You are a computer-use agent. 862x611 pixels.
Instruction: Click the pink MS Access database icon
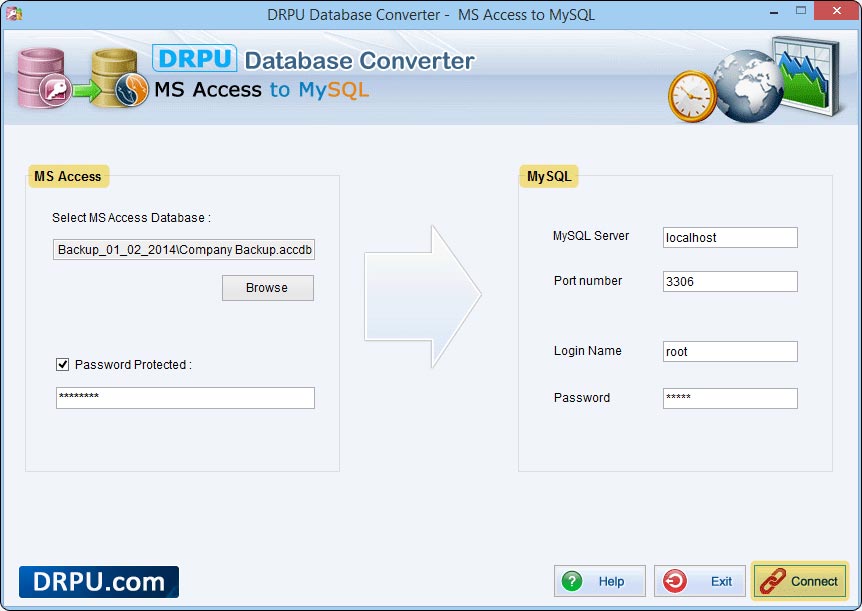tap(43, 78)
